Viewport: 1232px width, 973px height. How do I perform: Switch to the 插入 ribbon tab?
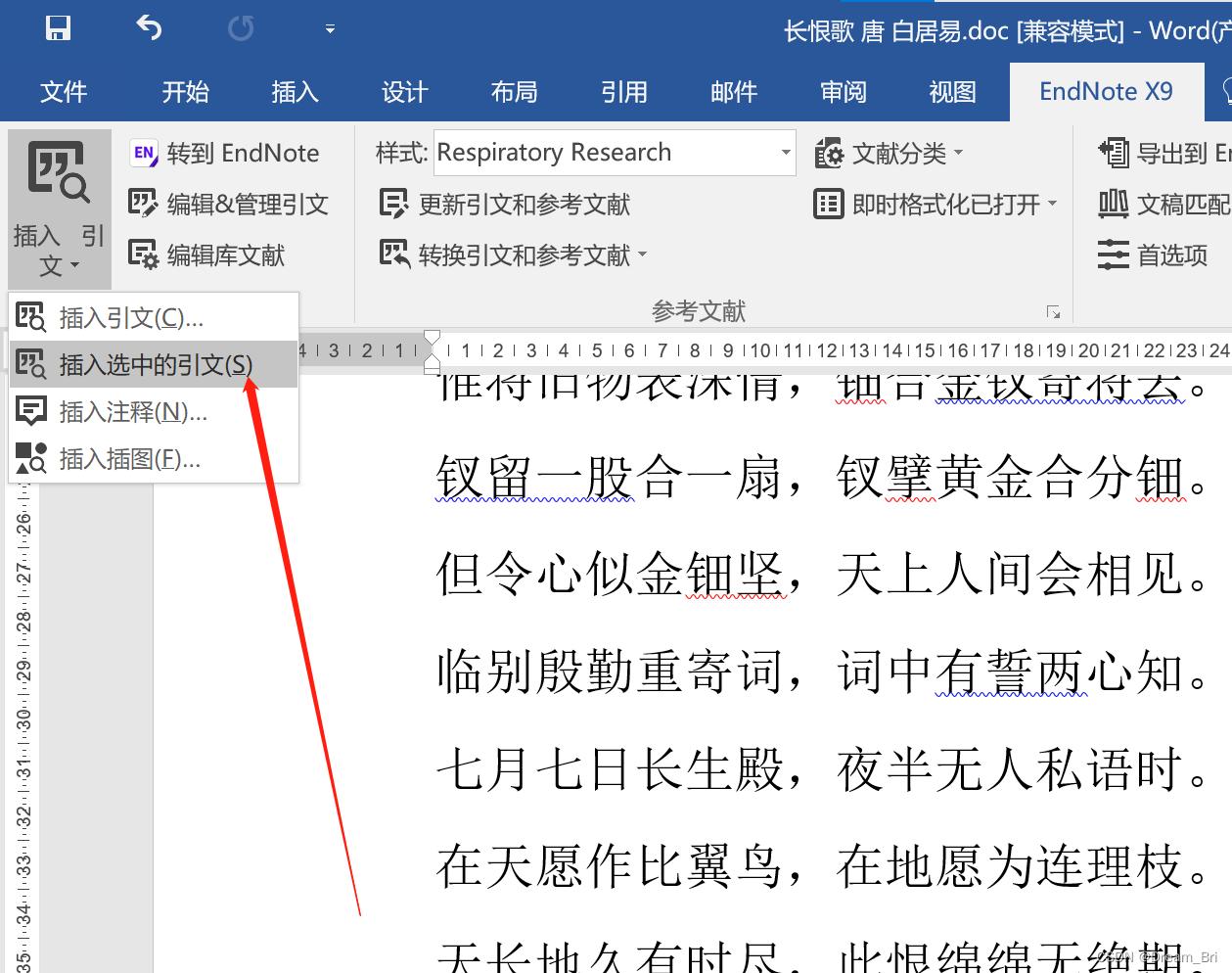(296, 92)
